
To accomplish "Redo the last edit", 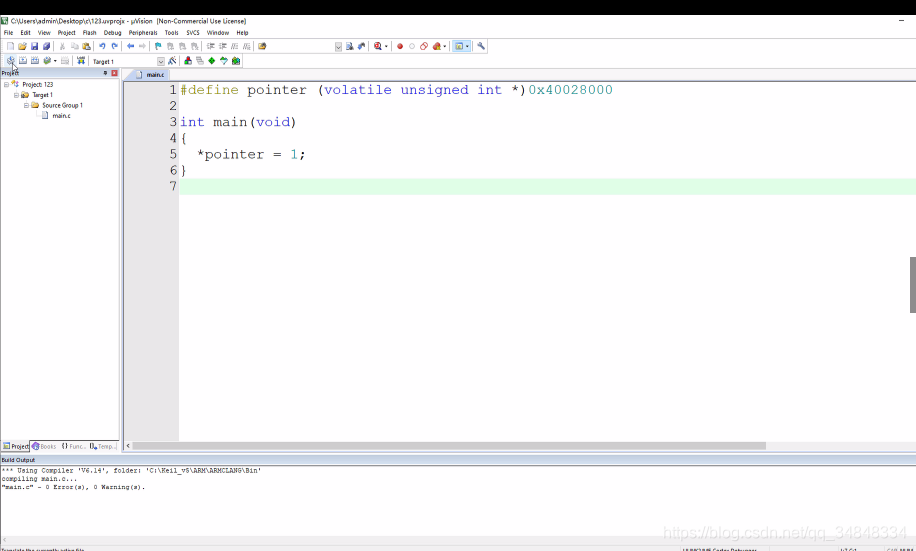I will [114, 46].
